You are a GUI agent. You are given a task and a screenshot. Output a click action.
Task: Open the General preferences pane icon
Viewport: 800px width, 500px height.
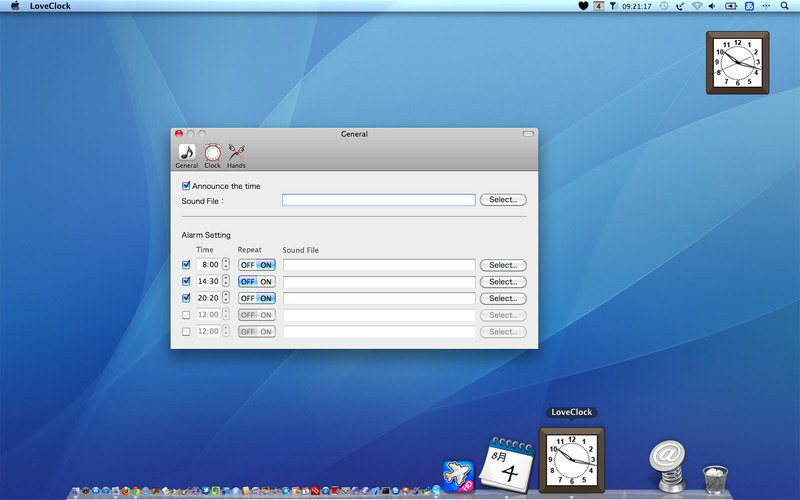pos(187,156)
